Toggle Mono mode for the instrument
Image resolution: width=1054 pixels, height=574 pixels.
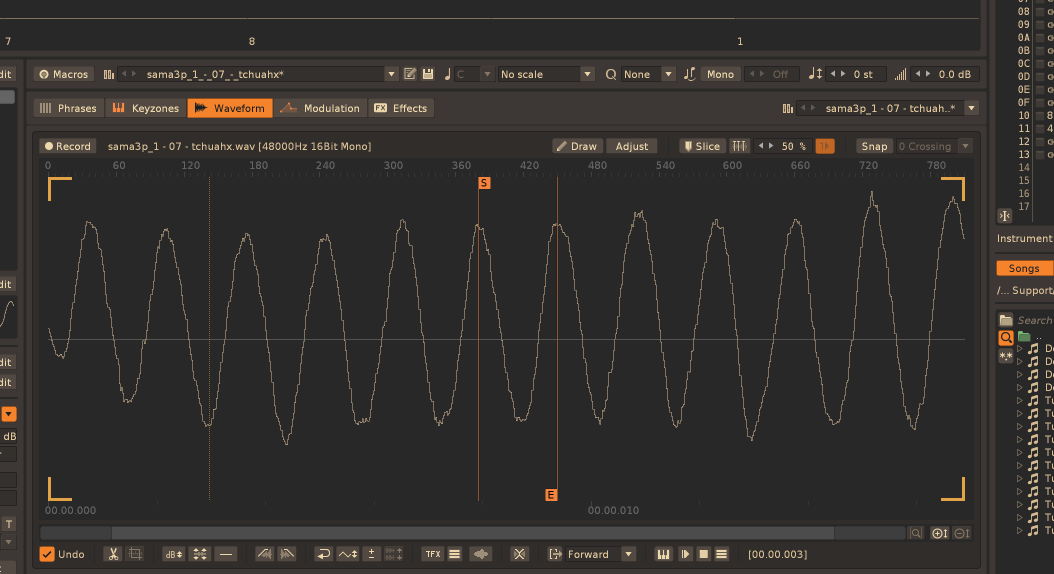coord(719,74)
